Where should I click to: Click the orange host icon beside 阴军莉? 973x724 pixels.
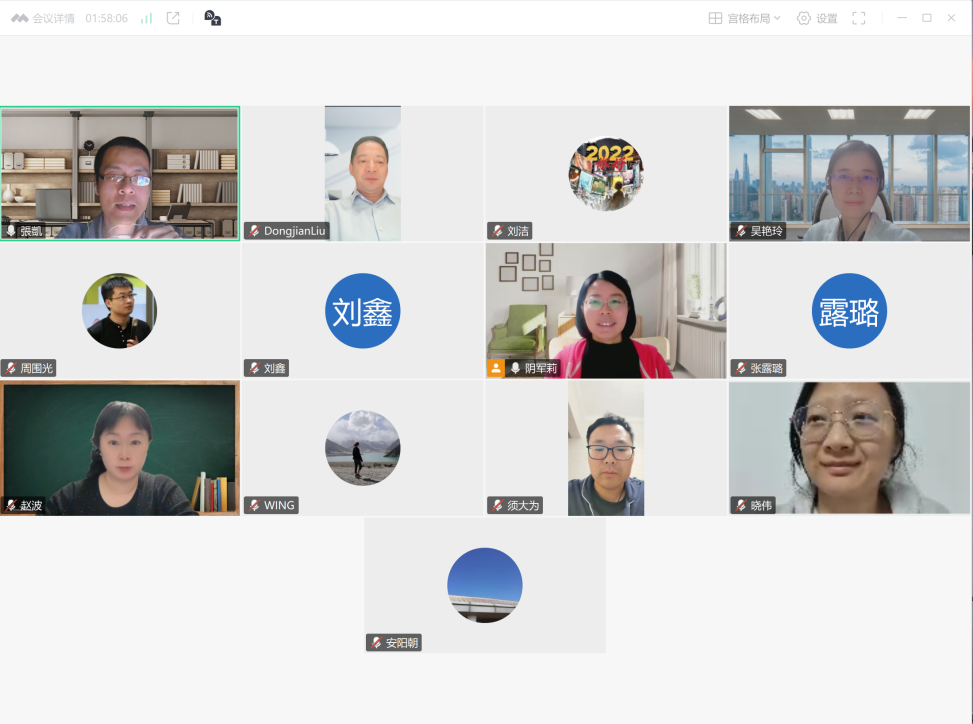click(x=496, y=368)
